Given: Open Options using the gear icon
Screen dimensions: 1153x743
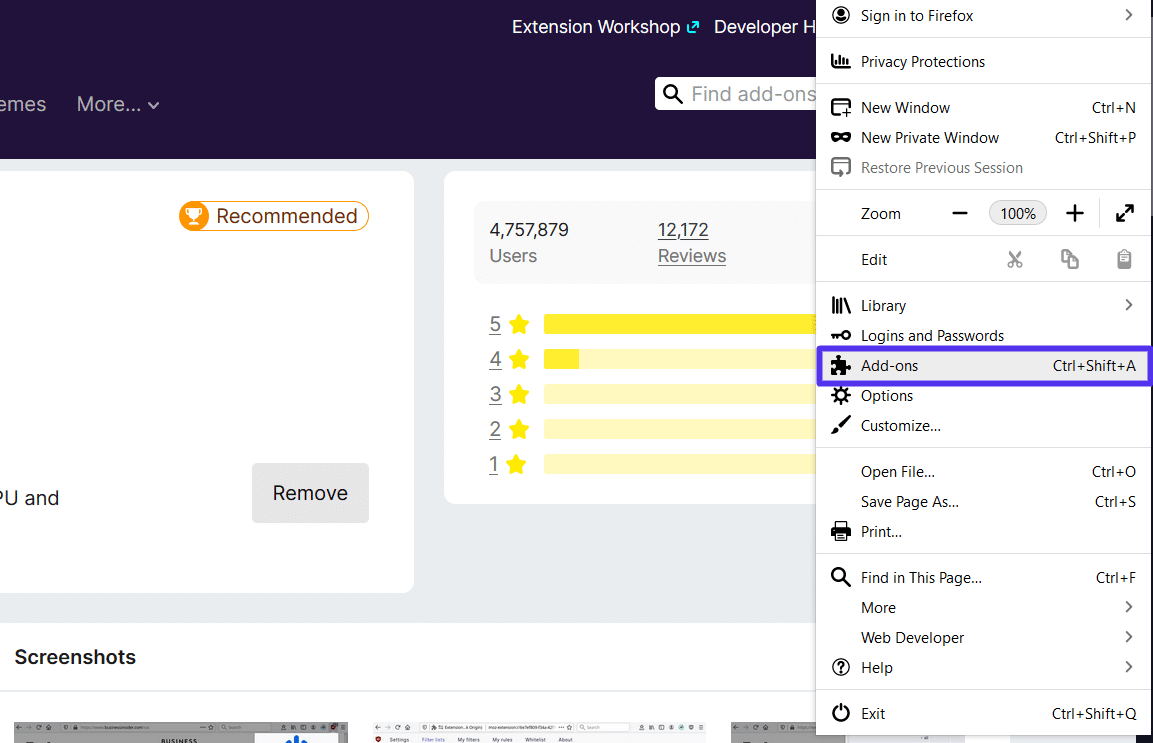Looking at the screenshot, I should [x=840, y=395].
